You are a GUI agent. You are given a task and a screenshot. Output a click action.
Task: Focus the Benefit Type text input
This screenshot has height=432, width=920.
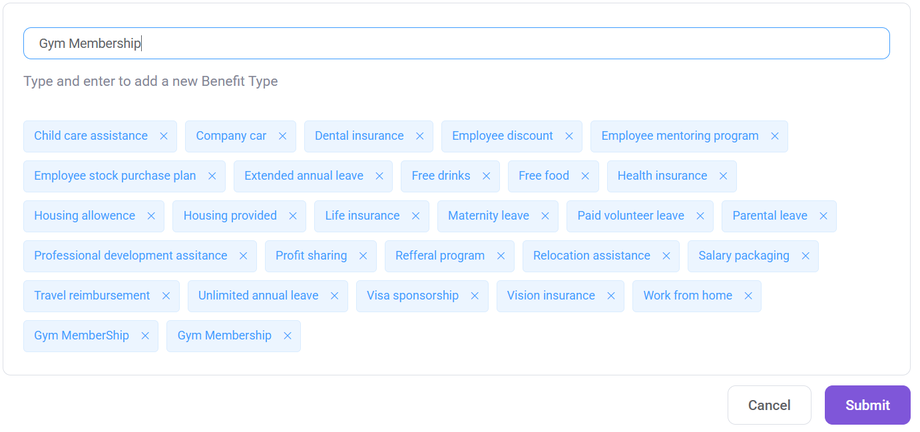456,43
